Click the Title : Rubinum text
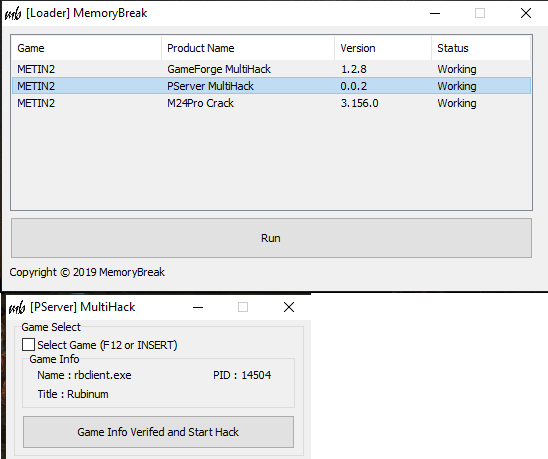Viewport: 548px width, 459px height. coord(73,394)
